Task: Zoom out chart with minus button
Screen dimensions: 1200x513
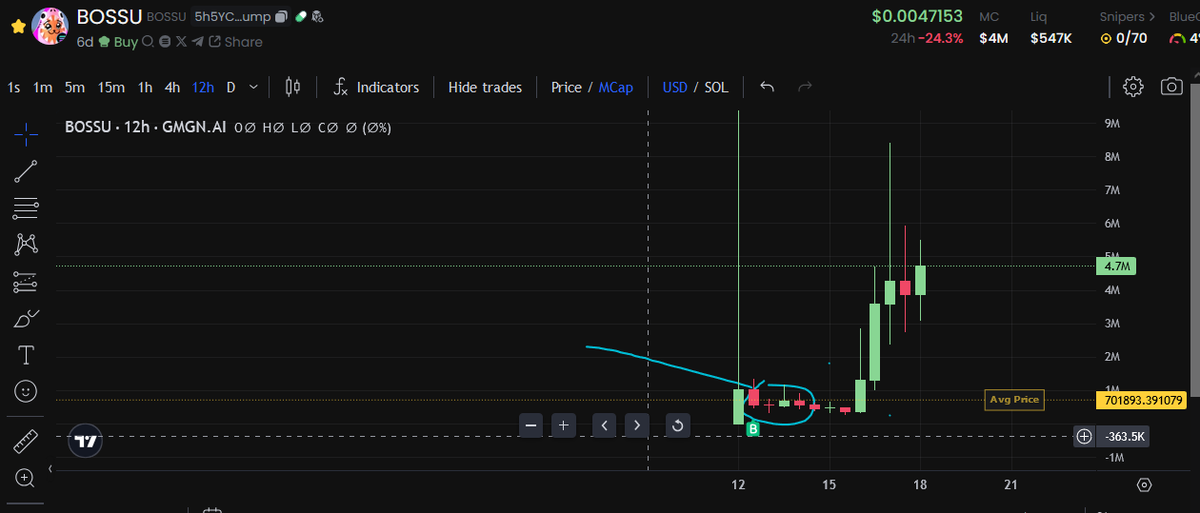Action: 531,425
